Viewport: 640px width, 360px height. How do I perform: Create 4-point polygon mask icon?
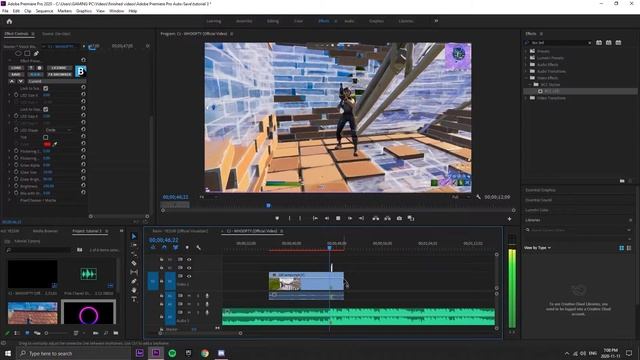pos(27,53)
